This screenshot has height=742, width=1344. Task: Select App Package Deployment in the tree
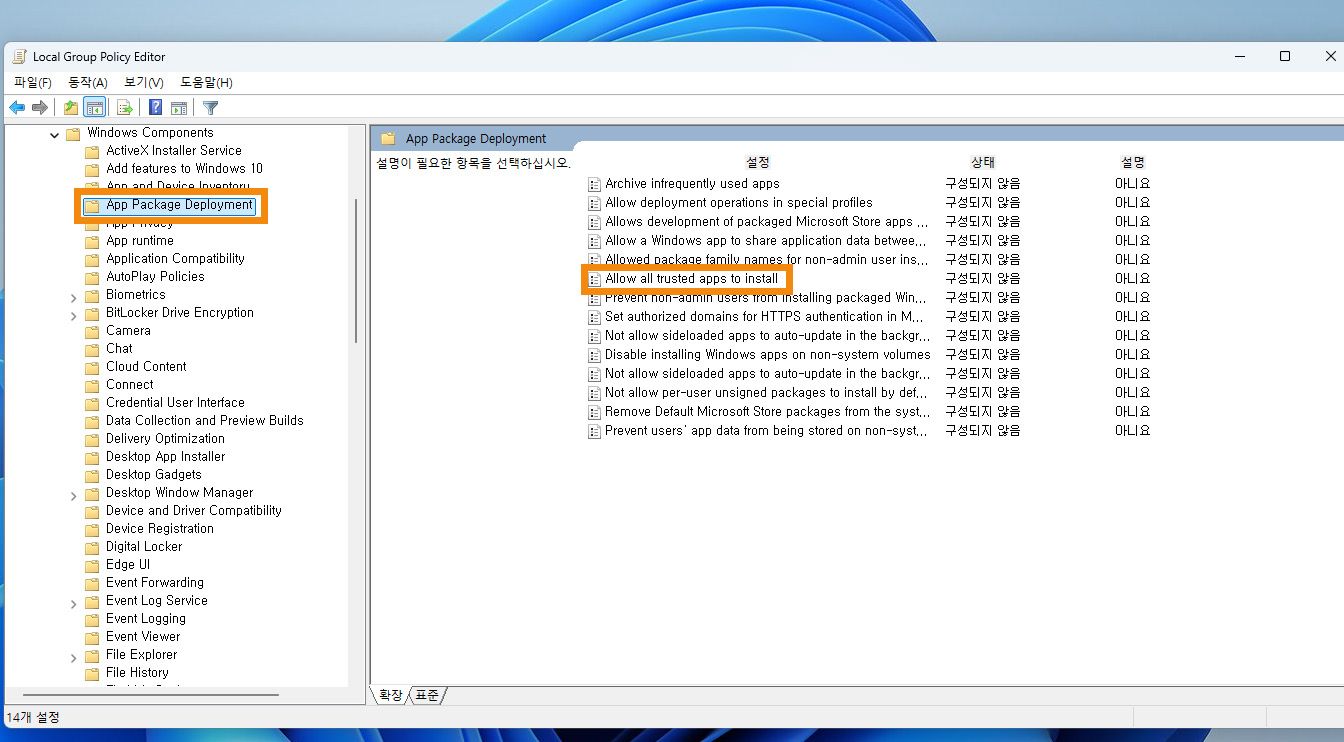pyautogui.click(x=180, y=205)
